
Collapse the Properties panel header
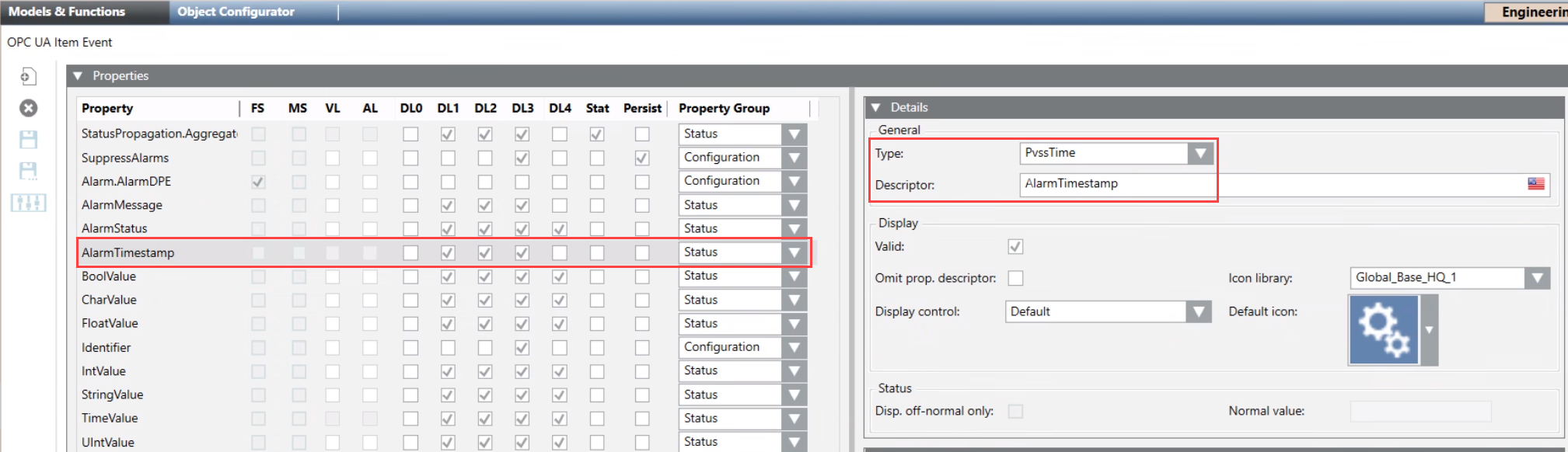[78, 76]
